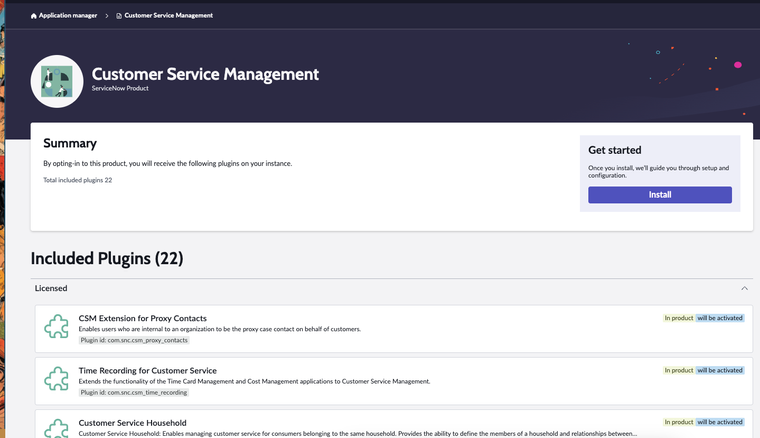Open Customer Service Household plugin title
Screen dimensions: 760x438
pyautogui.click(x=132, y=423)
